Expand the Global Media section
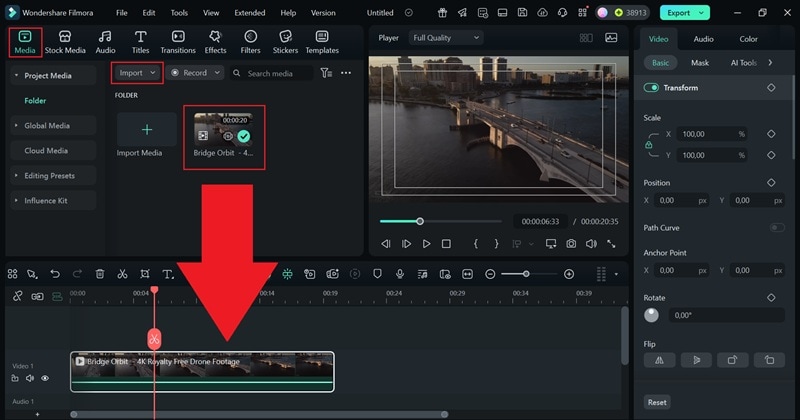Screen dimensions: 800x420 pyautogui.click(x=16, y=126)
